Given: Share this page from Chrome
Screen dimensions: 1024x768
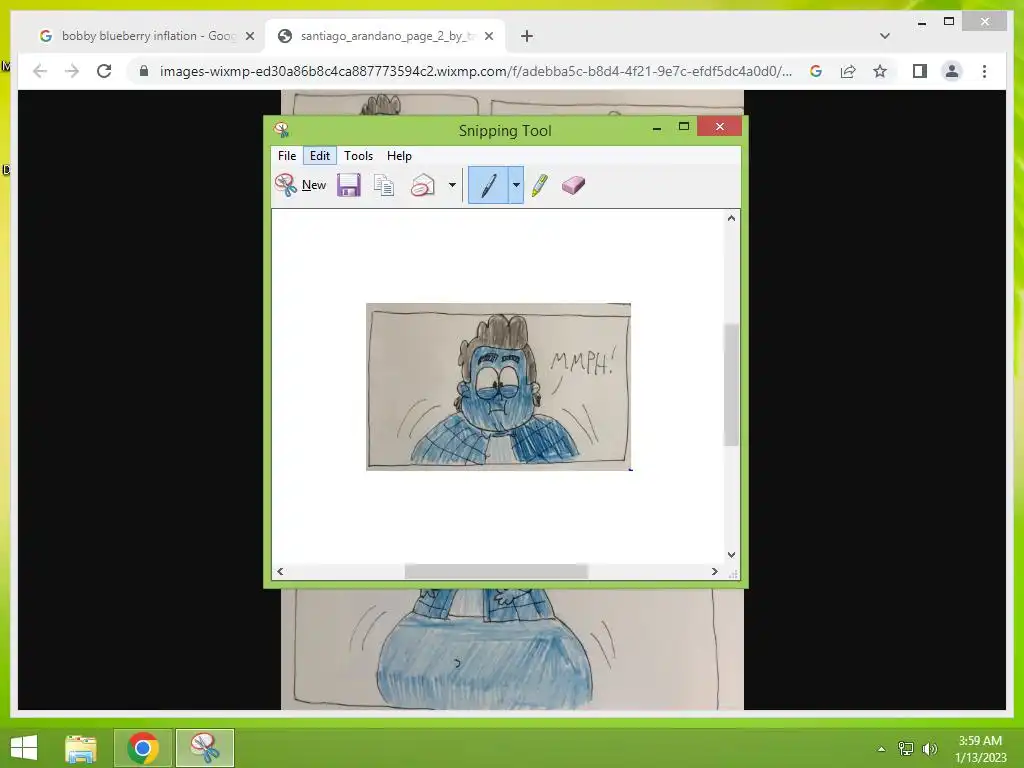Looking at the screenshot, I should [848, 71].
